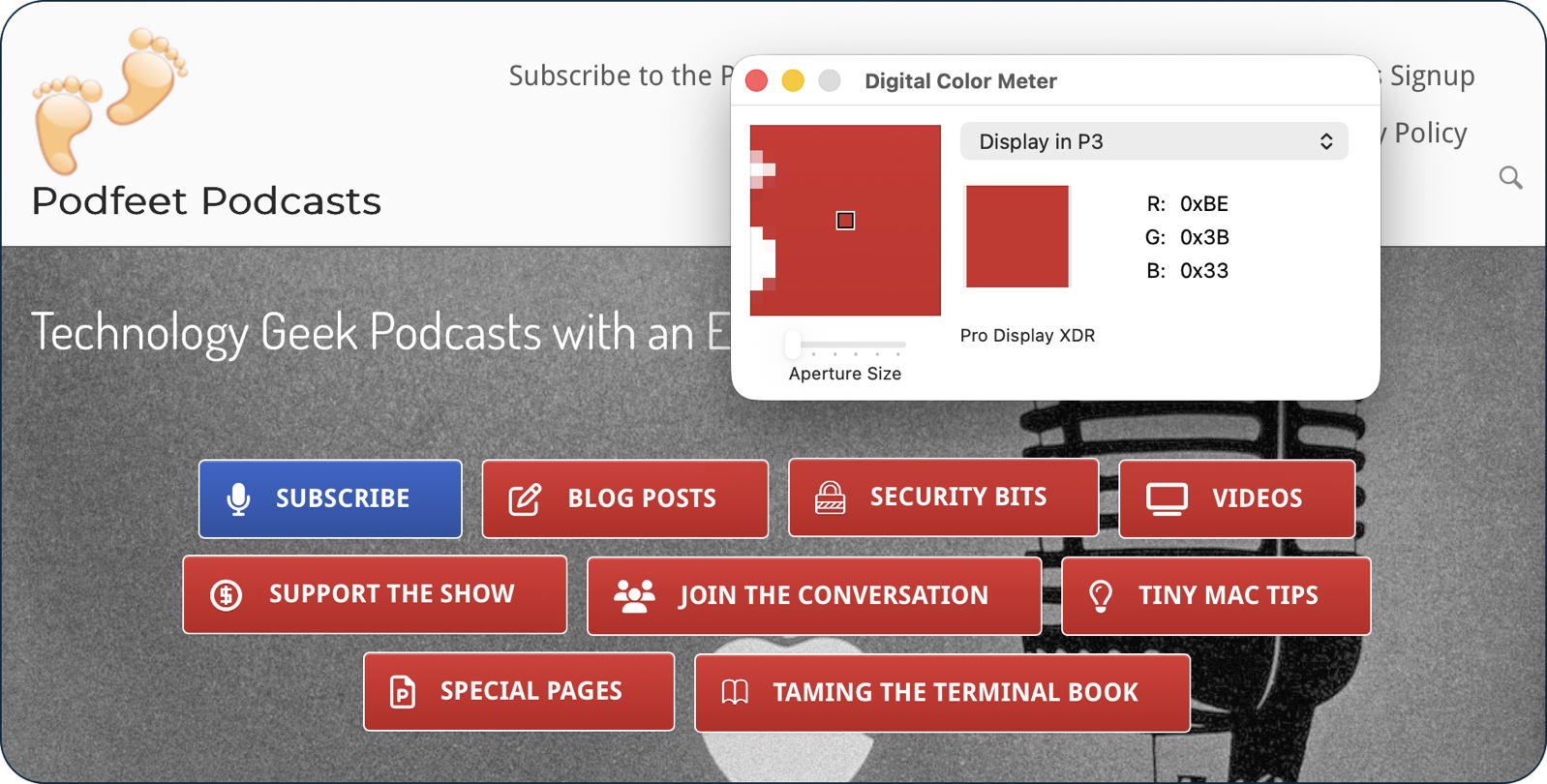1547x784 pixels.
Task: Click the monitor icon on Videos button
Action: pos(1167,498)
